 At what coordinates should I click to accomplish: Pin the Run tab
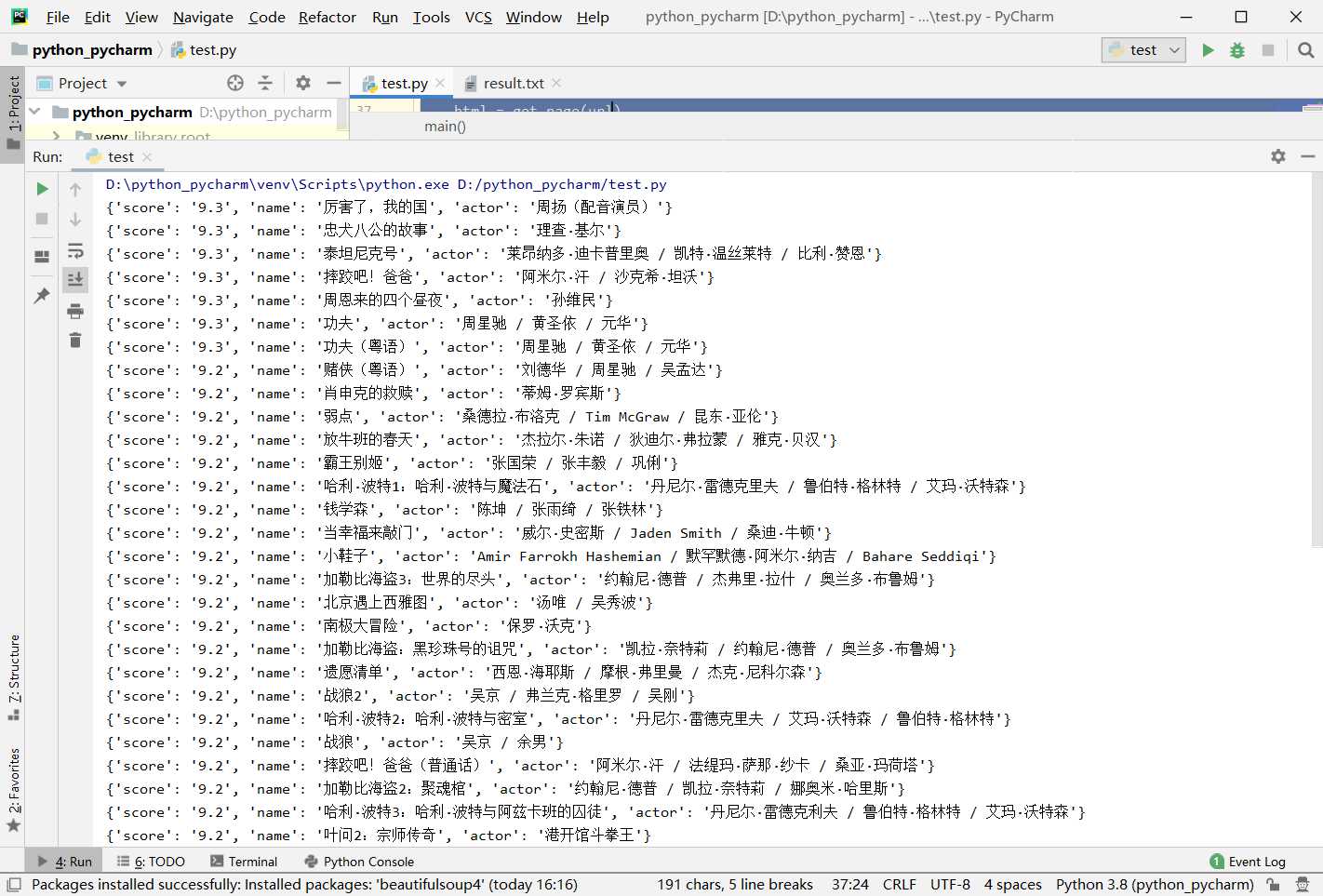click(42, 295)
